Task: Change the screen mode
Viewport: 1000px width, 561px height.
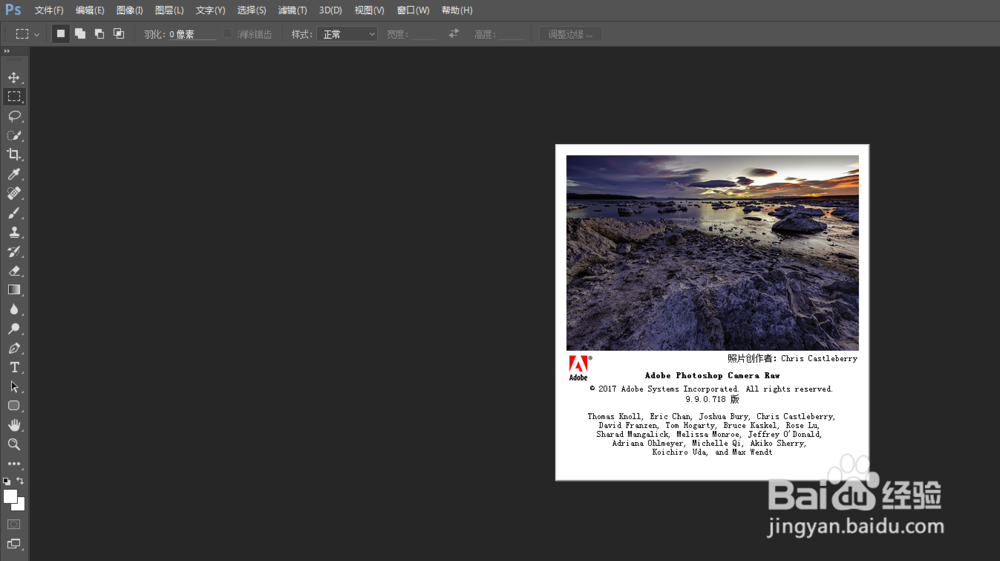Action: click(14, 544)
